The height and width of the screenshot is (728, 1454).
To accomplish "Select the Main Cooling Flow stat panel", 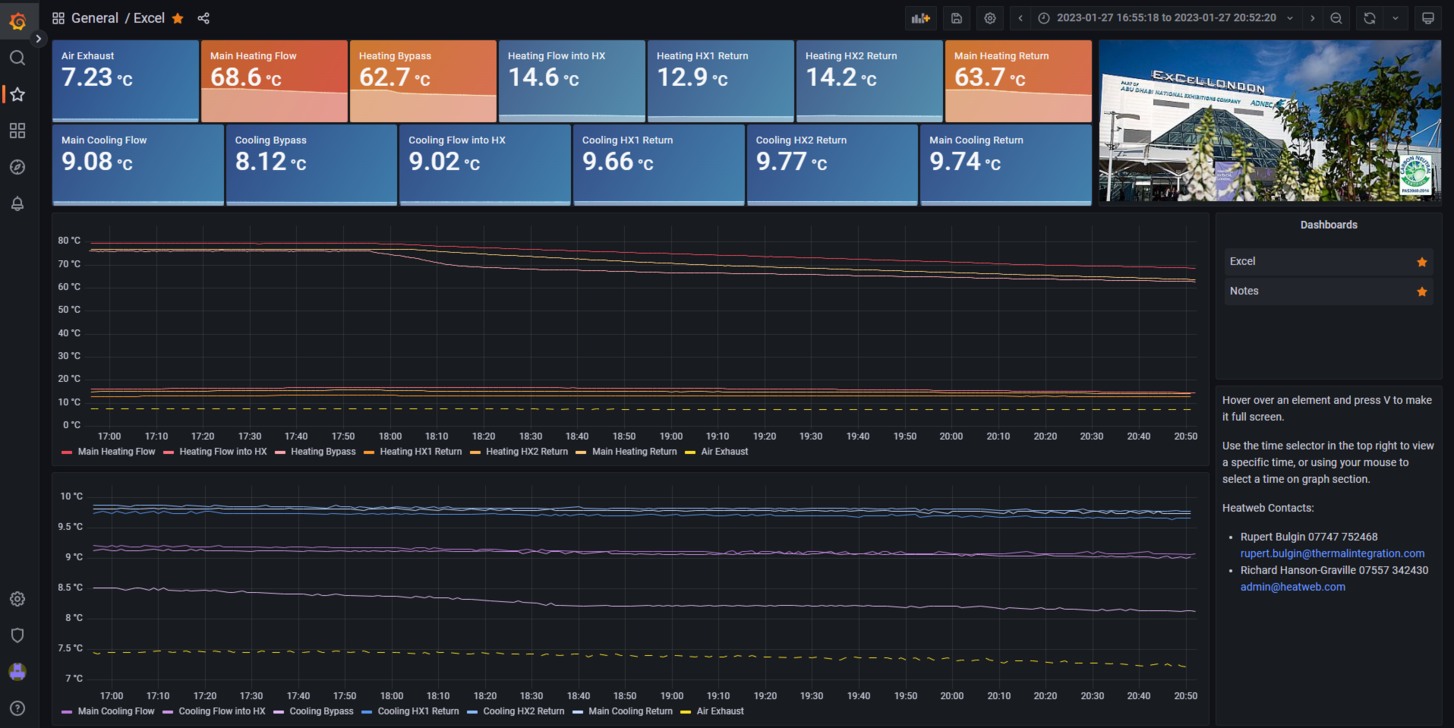I will pos(138,165).
